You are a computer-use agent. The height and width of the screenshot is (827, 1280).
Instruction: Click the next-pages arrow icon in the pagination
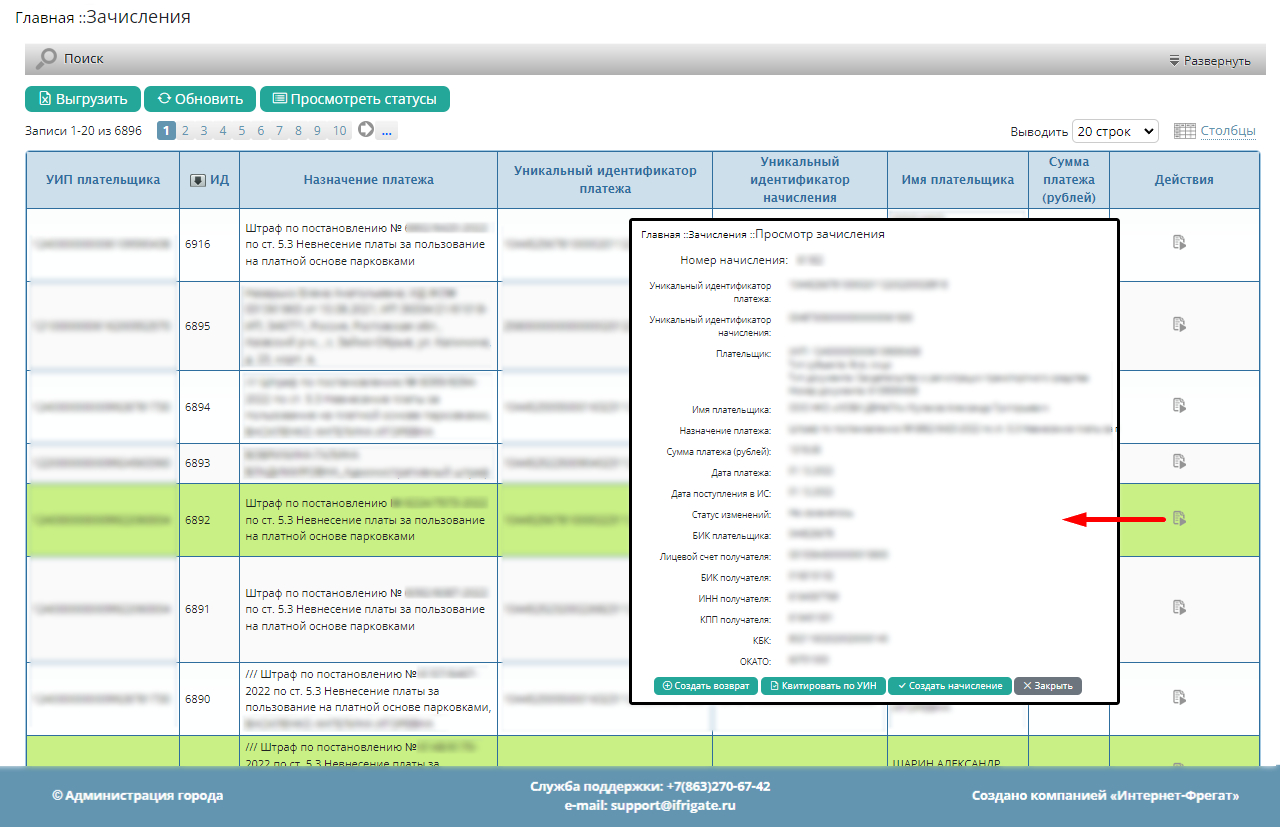(x=366, y=130)
